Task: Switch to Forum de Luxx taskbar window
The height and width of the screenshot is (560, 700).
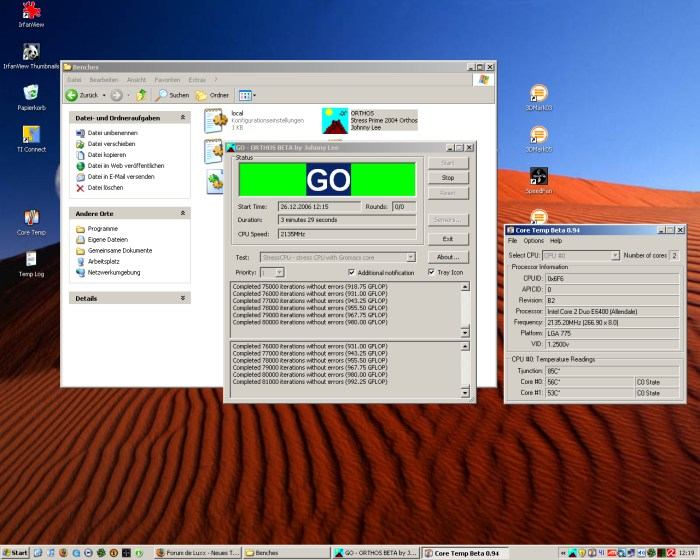Action: pyautogui.click(x=198, y=553)
